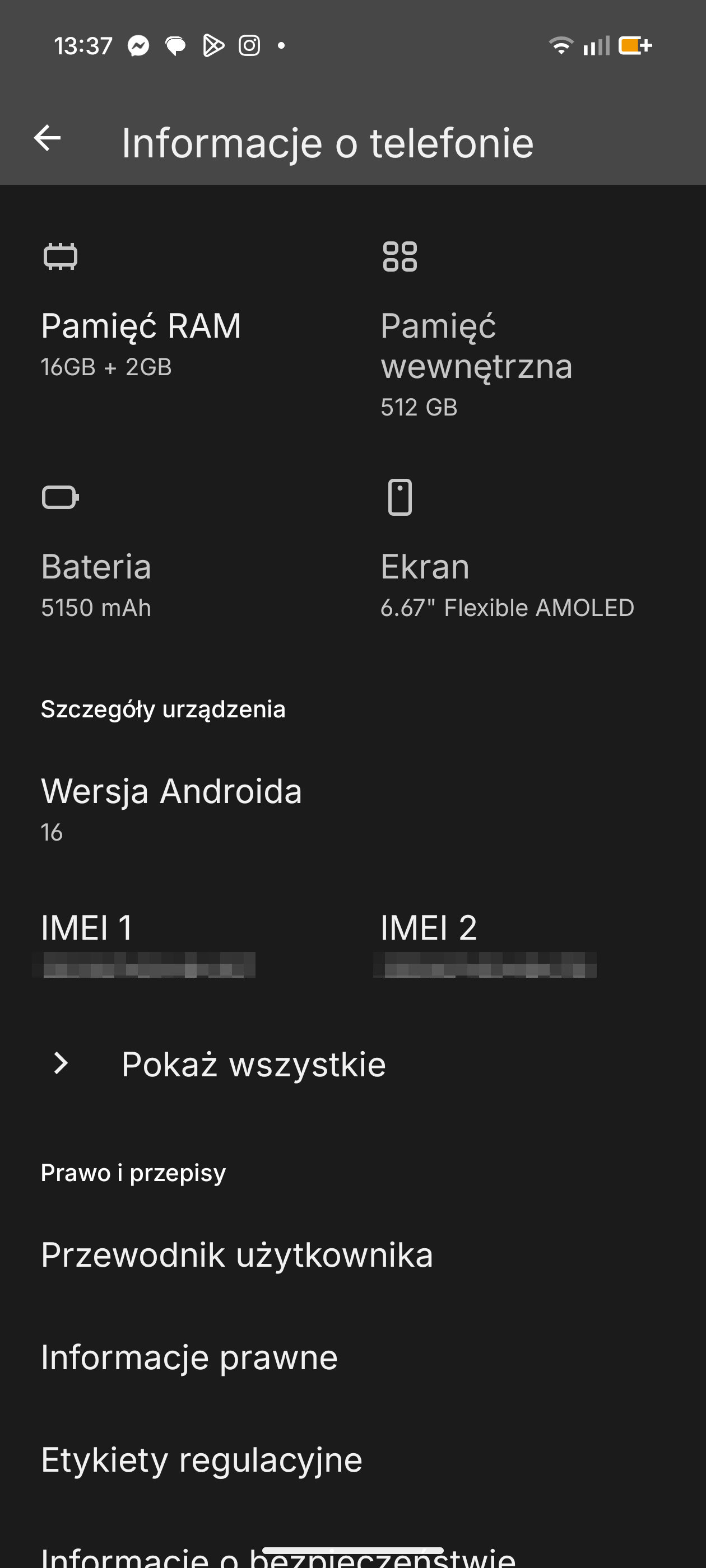Tap the Wi-Fi status icon
706x1568 pixels.
[560, 46]
